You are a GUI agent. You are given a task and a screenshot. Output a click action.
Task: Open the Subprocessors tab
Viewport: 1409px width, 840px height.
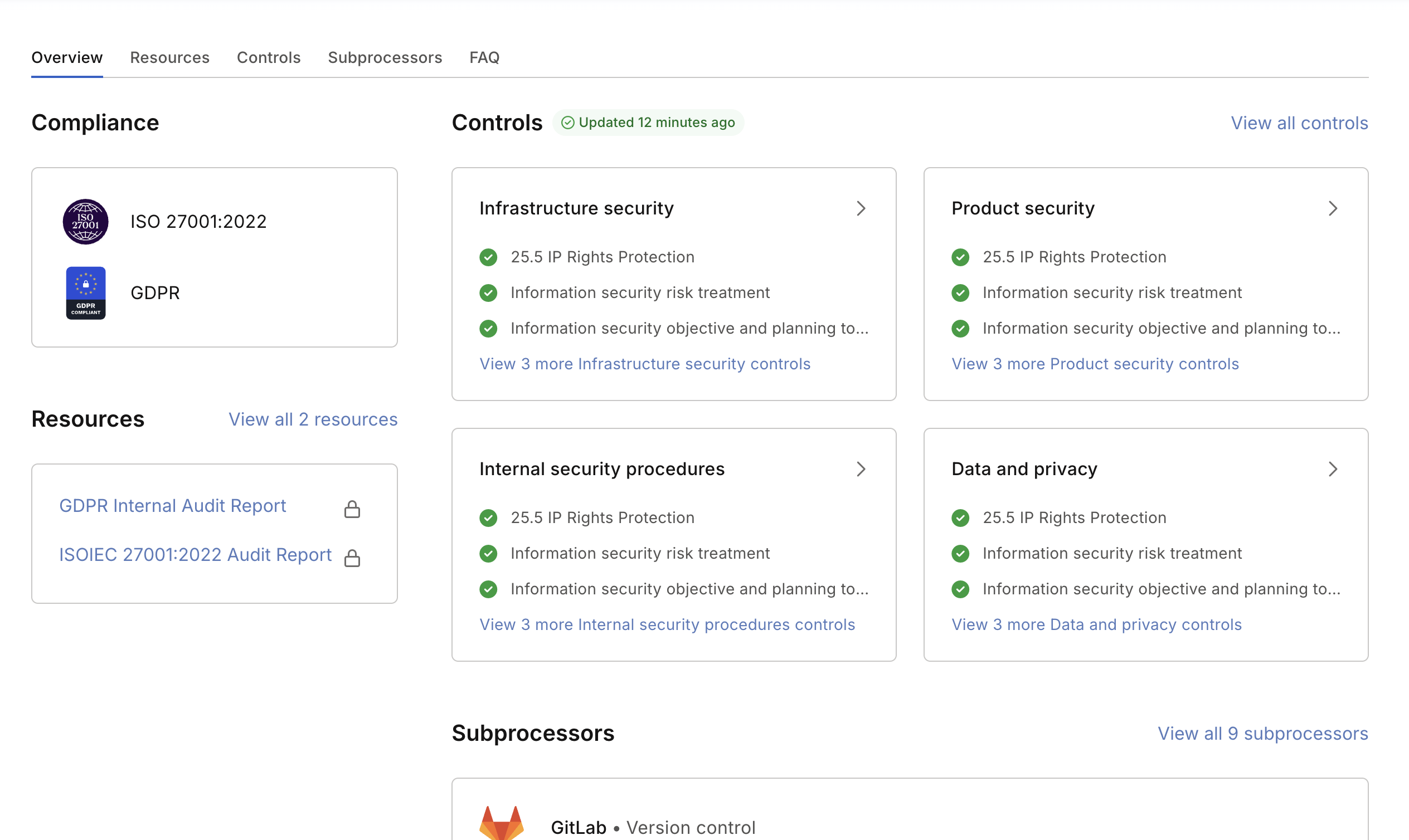click(385, 57)
